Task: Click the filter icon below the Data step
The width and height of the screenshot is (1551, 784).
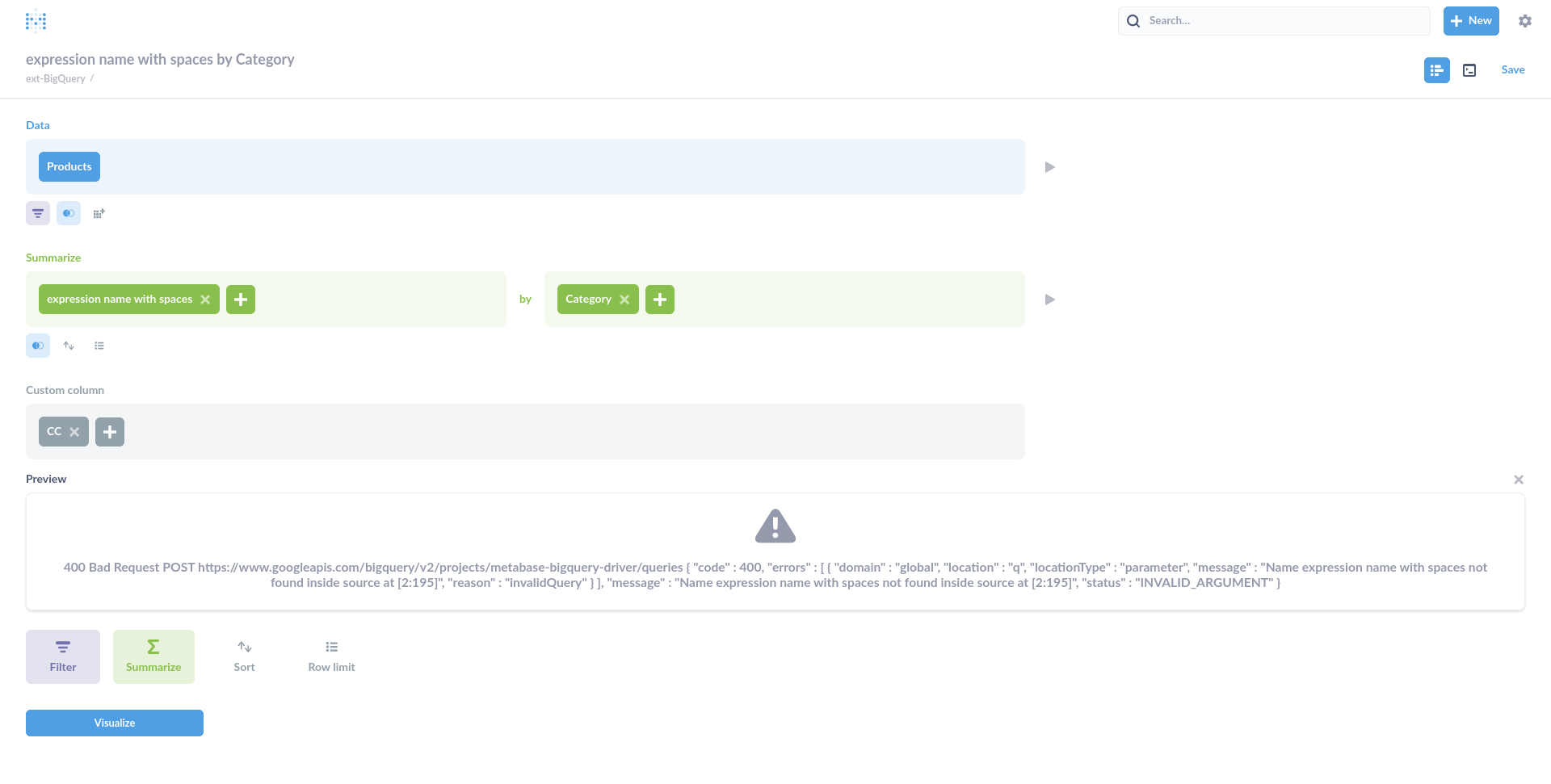Action: 38,213
